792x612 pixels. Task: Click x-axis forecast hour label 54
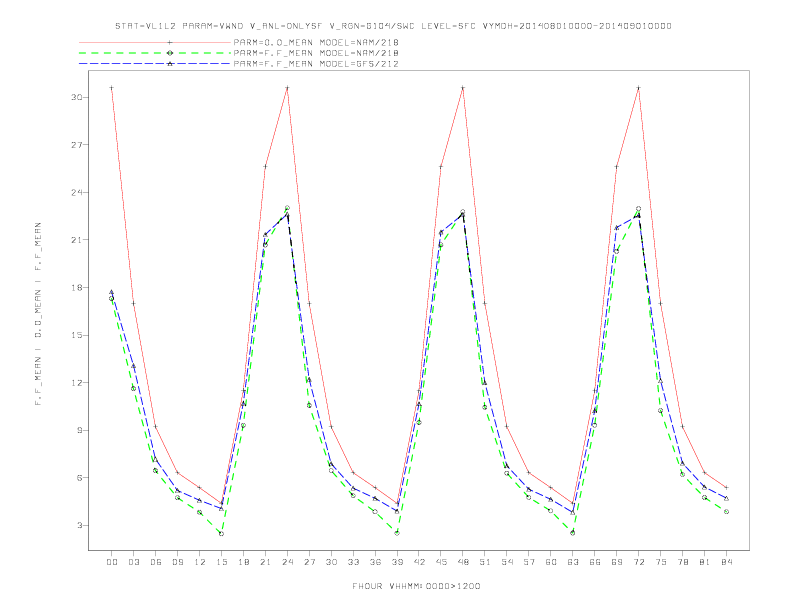click(x=507, y=562)
